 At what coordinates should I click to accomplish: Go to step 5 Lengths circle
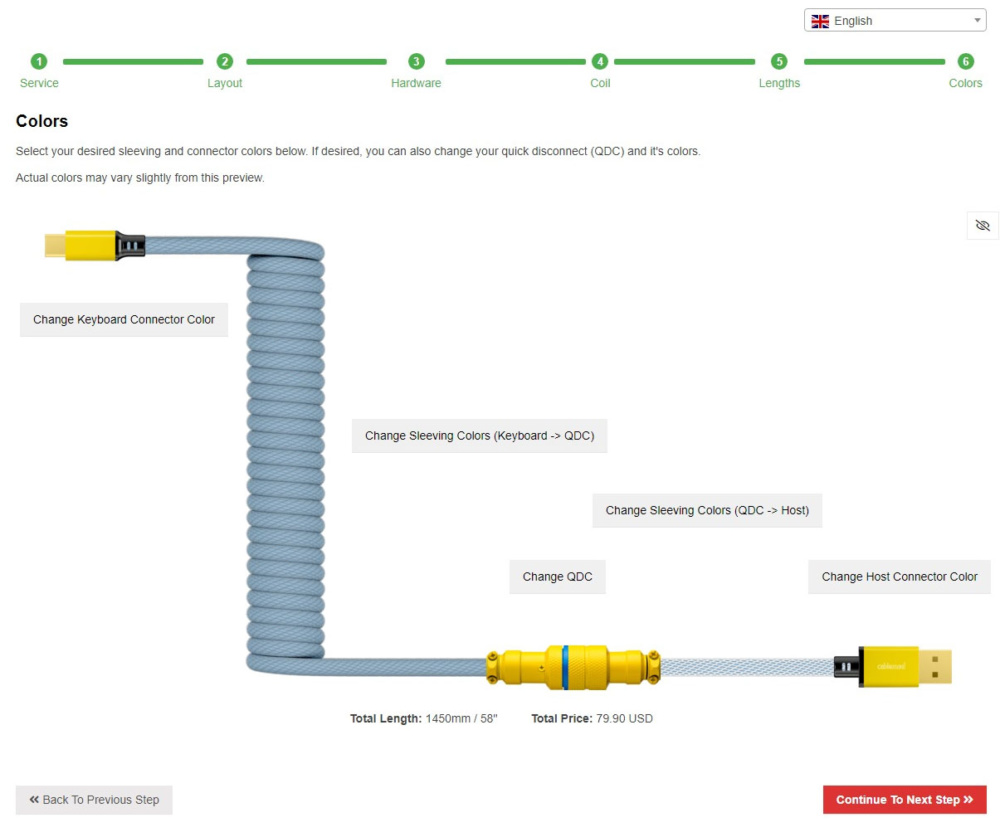click(x=779, y=61)
